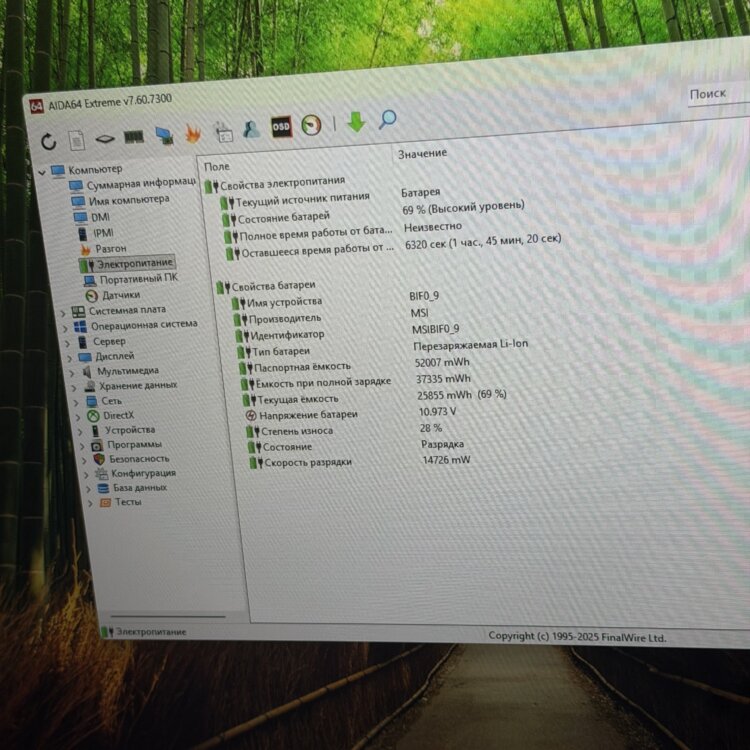Click the green download arrow icon
Screen dimensions: 750x750
point(356,122)
